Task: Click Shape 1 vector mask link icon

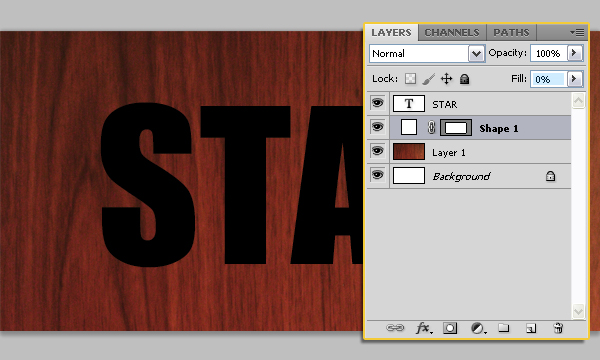Action: (x=431, y=128)
